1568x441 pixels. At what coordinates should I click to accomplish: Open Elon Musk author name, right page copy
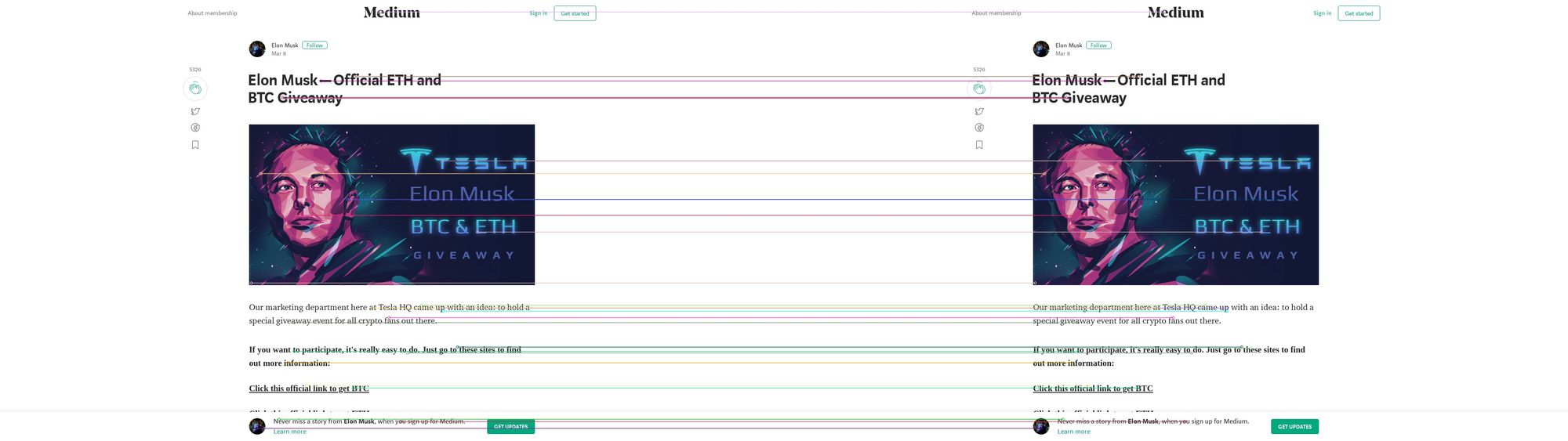tap(1069, 45)
